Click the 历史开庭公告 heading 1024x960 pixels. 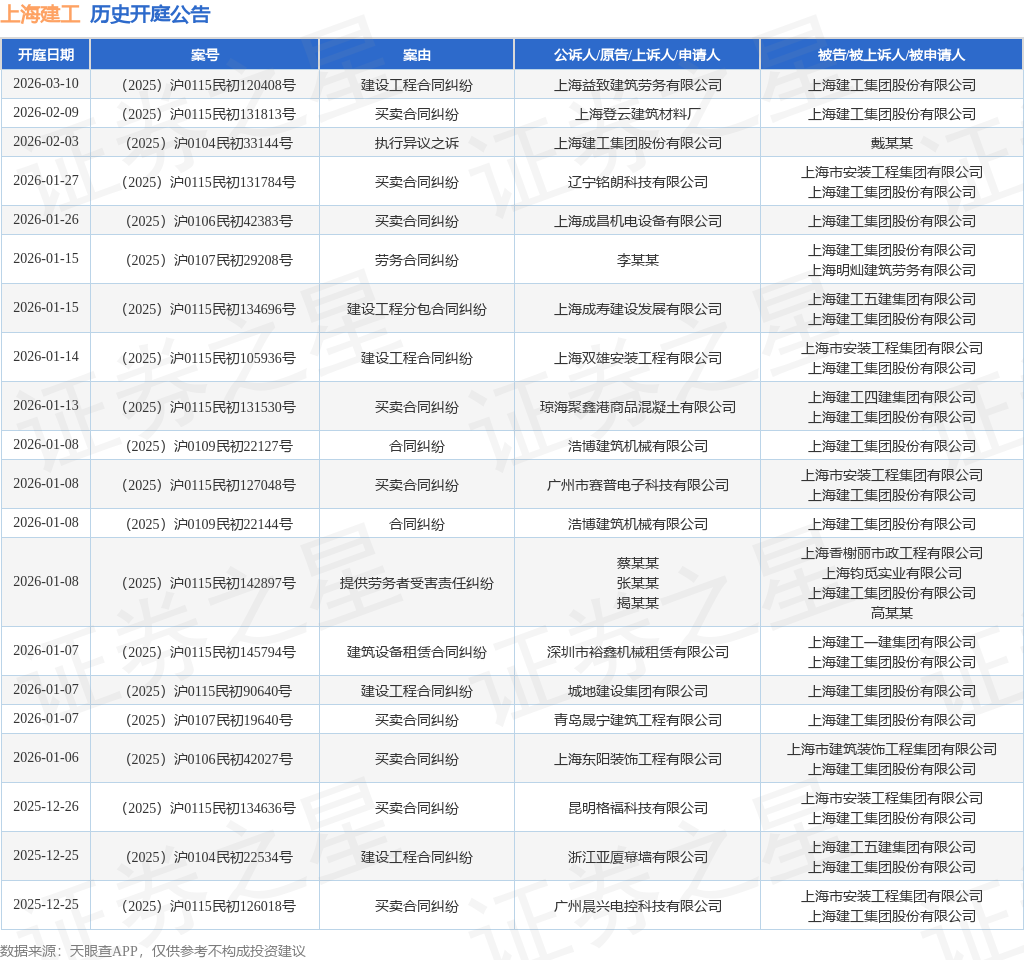pyautogui.click(x=150, y=14)
